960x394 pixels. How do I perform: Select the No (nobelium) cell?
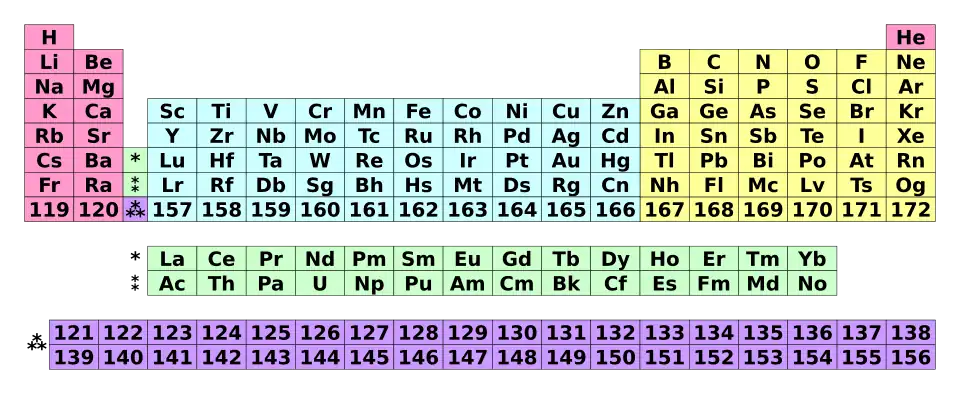[x=812, y=283]
